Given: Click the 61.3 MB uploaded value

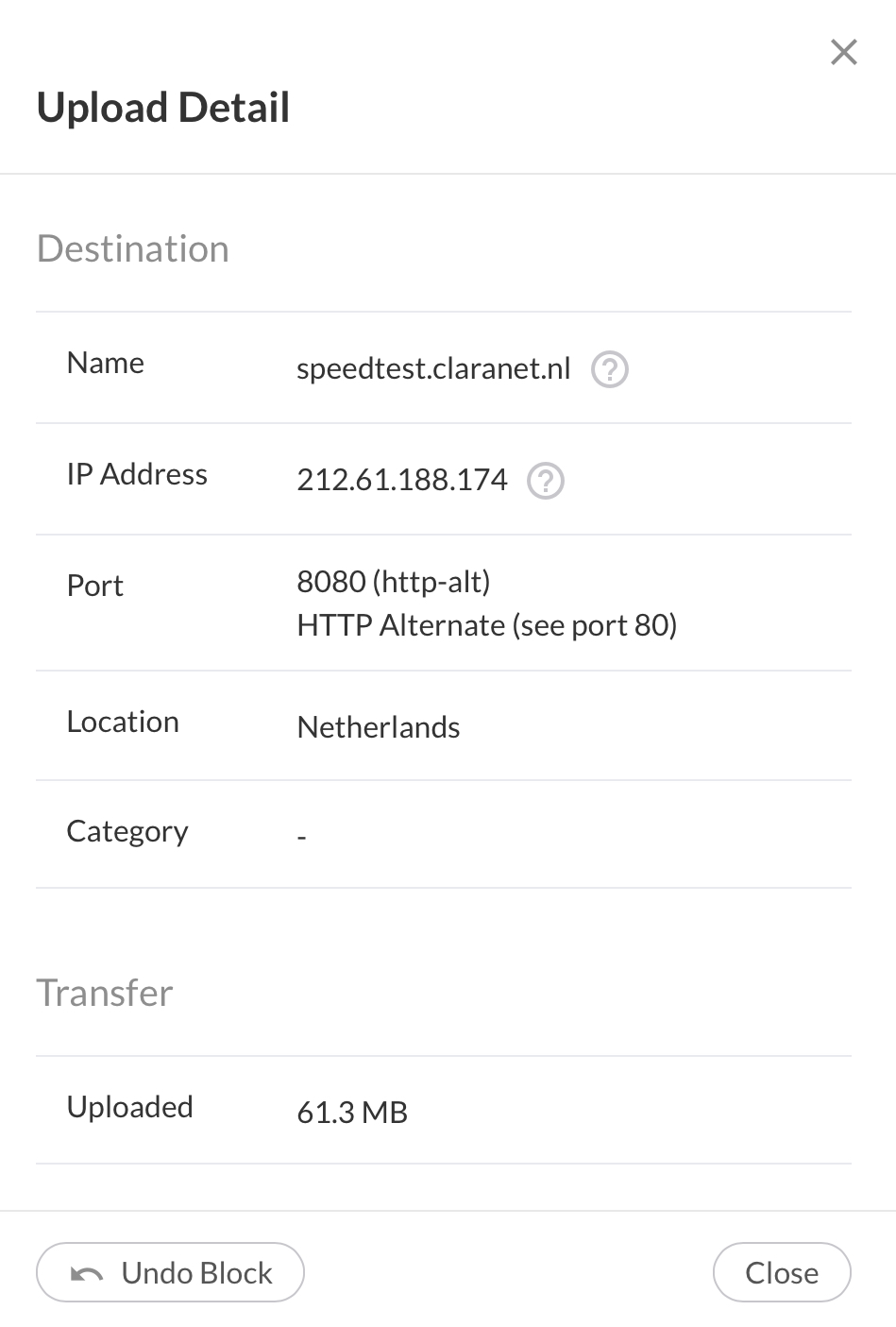Looking at the screenshot, I should click(x=352, y=1113).
